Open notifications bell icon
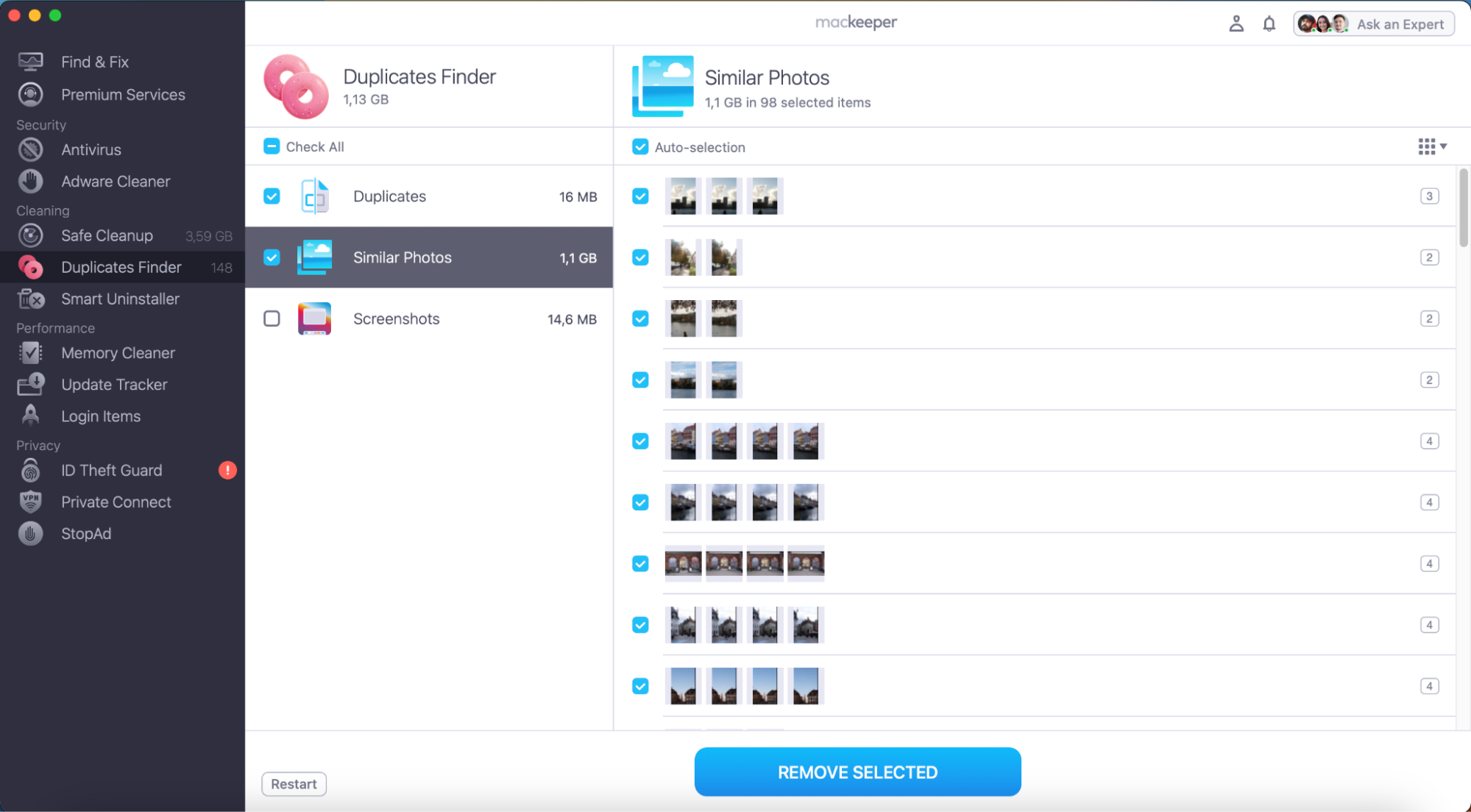Screen dimensions: 1471x812 (x=1269, y=24)
